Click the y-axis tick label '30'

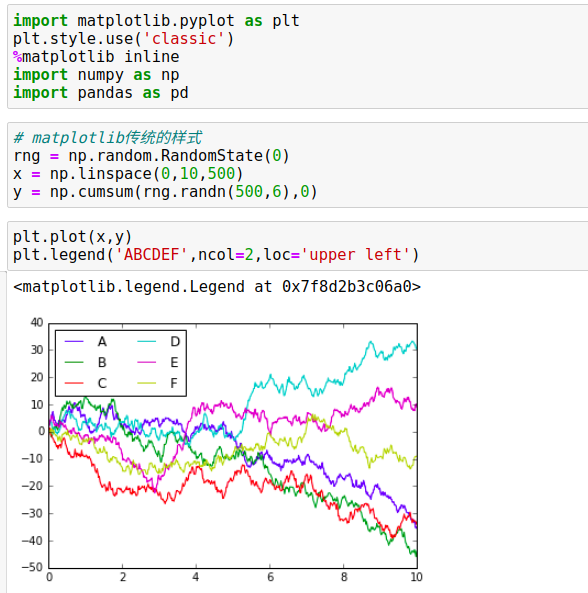coord(37,350)
